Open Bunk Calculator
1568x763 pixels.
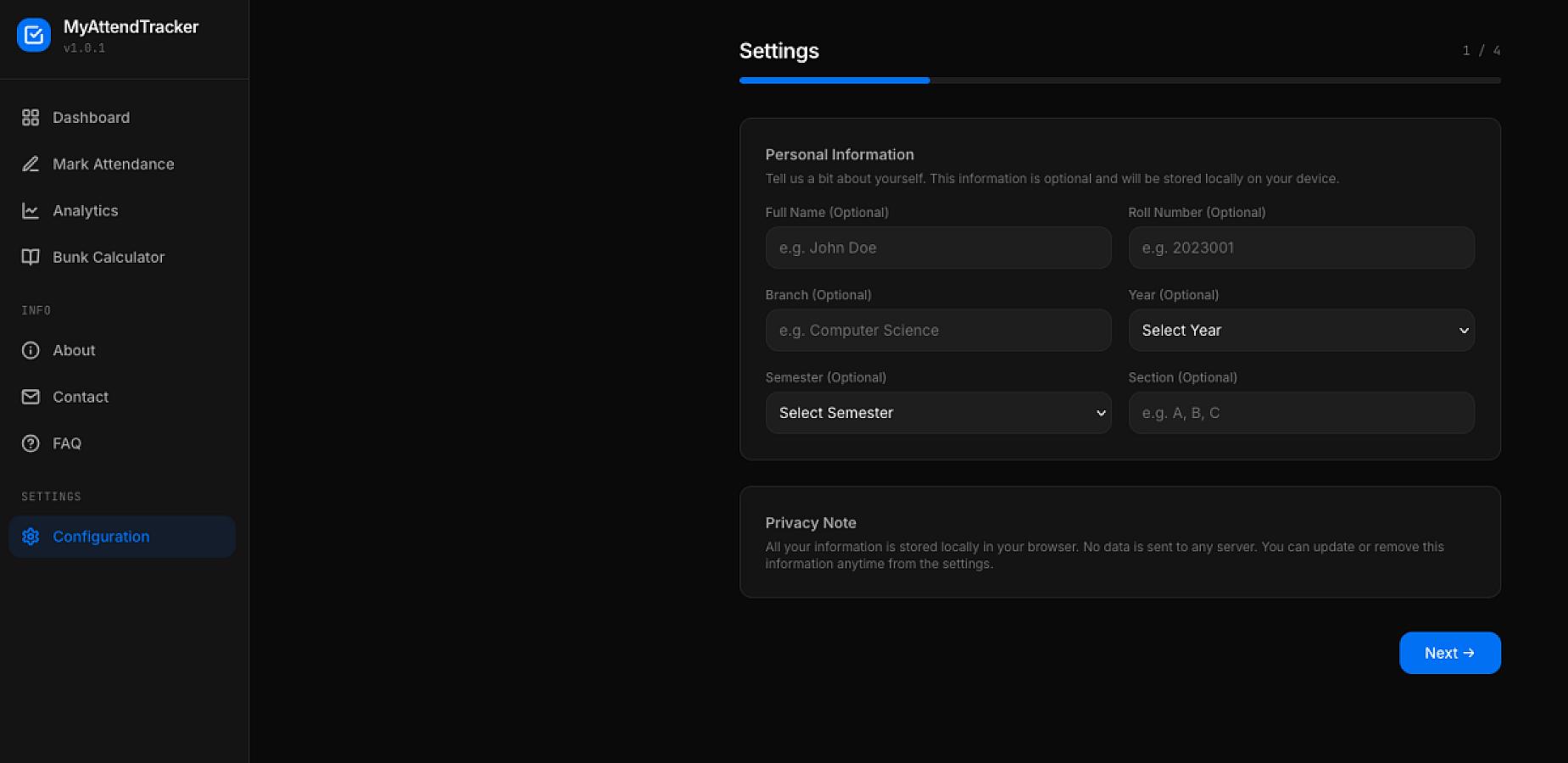[x=122, y=258]
